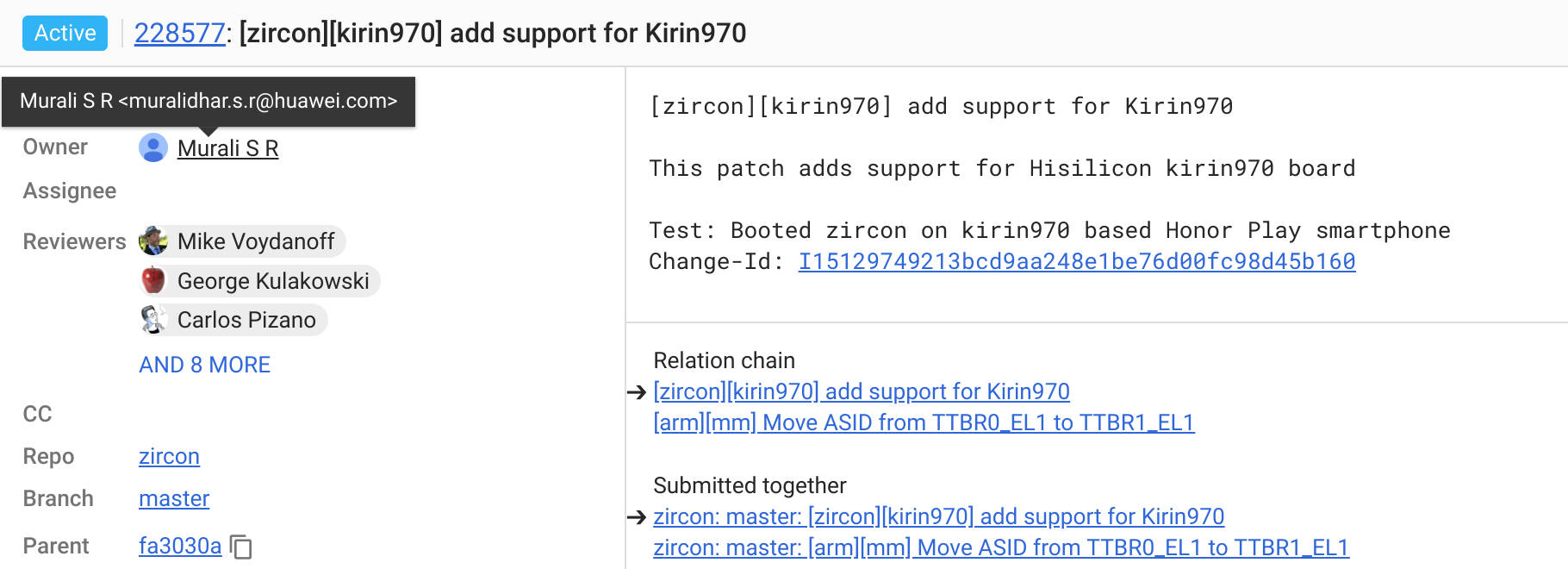Open Kirin970 change in Relation chain
Viewport: 1568px width, 569px height.
pyautogui.click(x=861, y=391)
